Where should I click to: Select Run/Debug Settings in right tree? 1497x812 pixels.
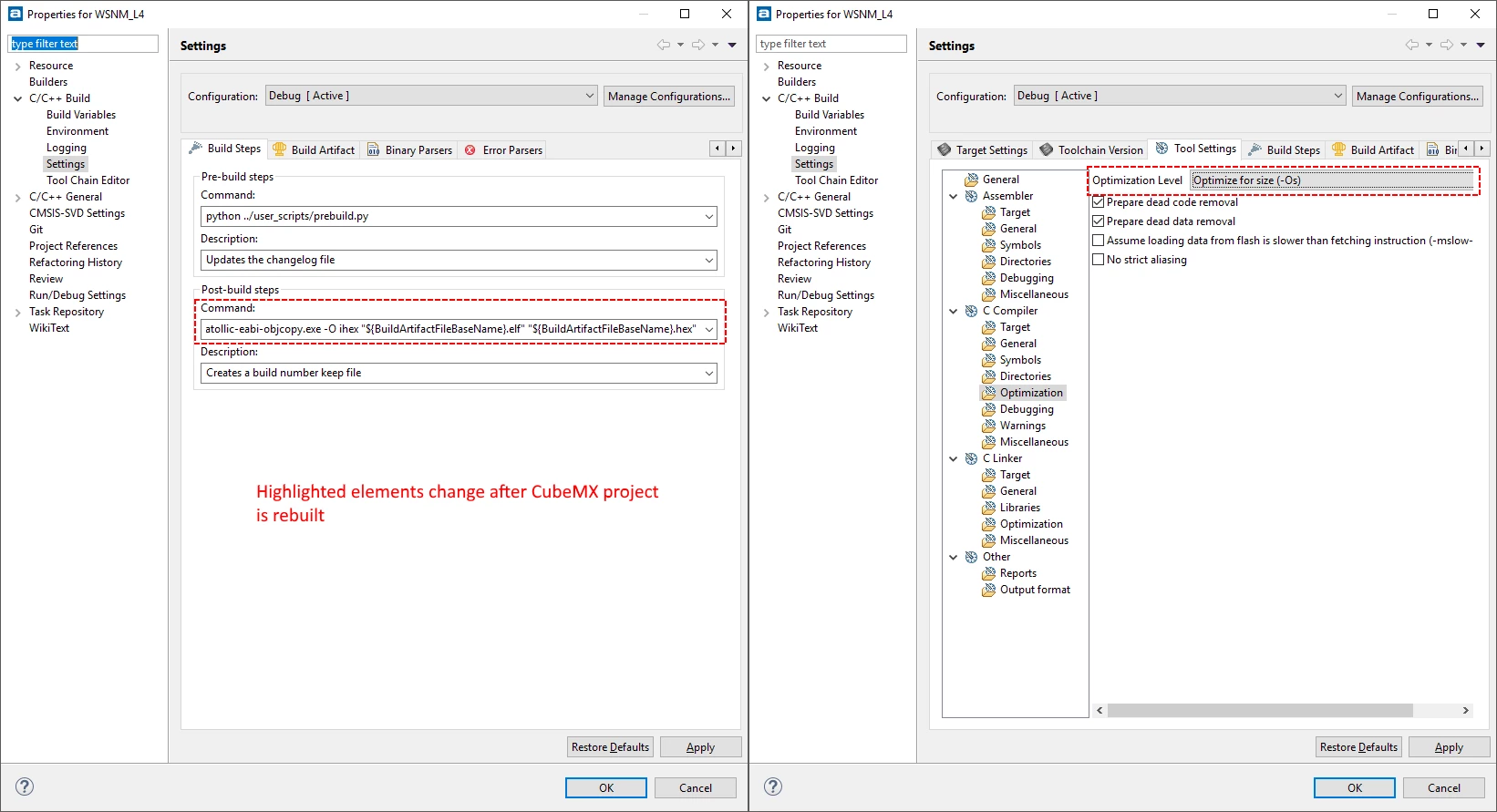tap(825, 295)
